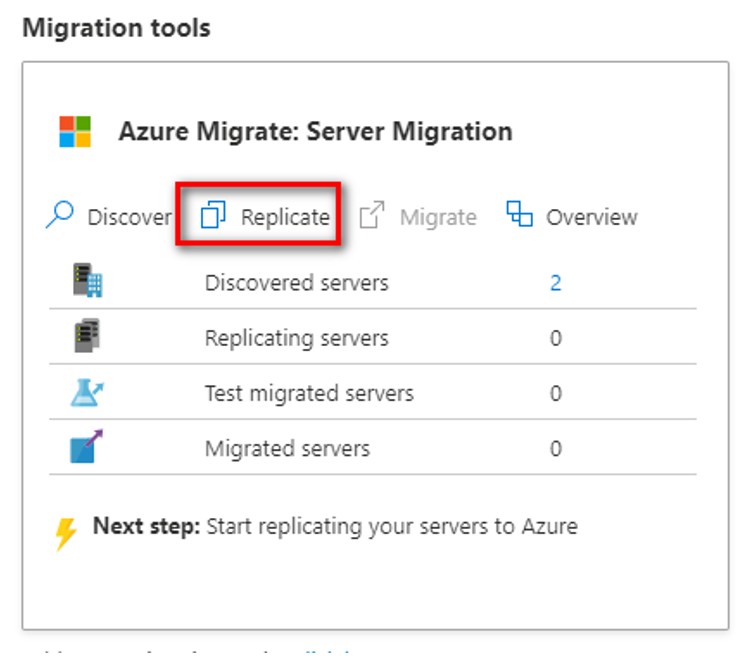Click the Migration tools heading

[x=117, y=28]
